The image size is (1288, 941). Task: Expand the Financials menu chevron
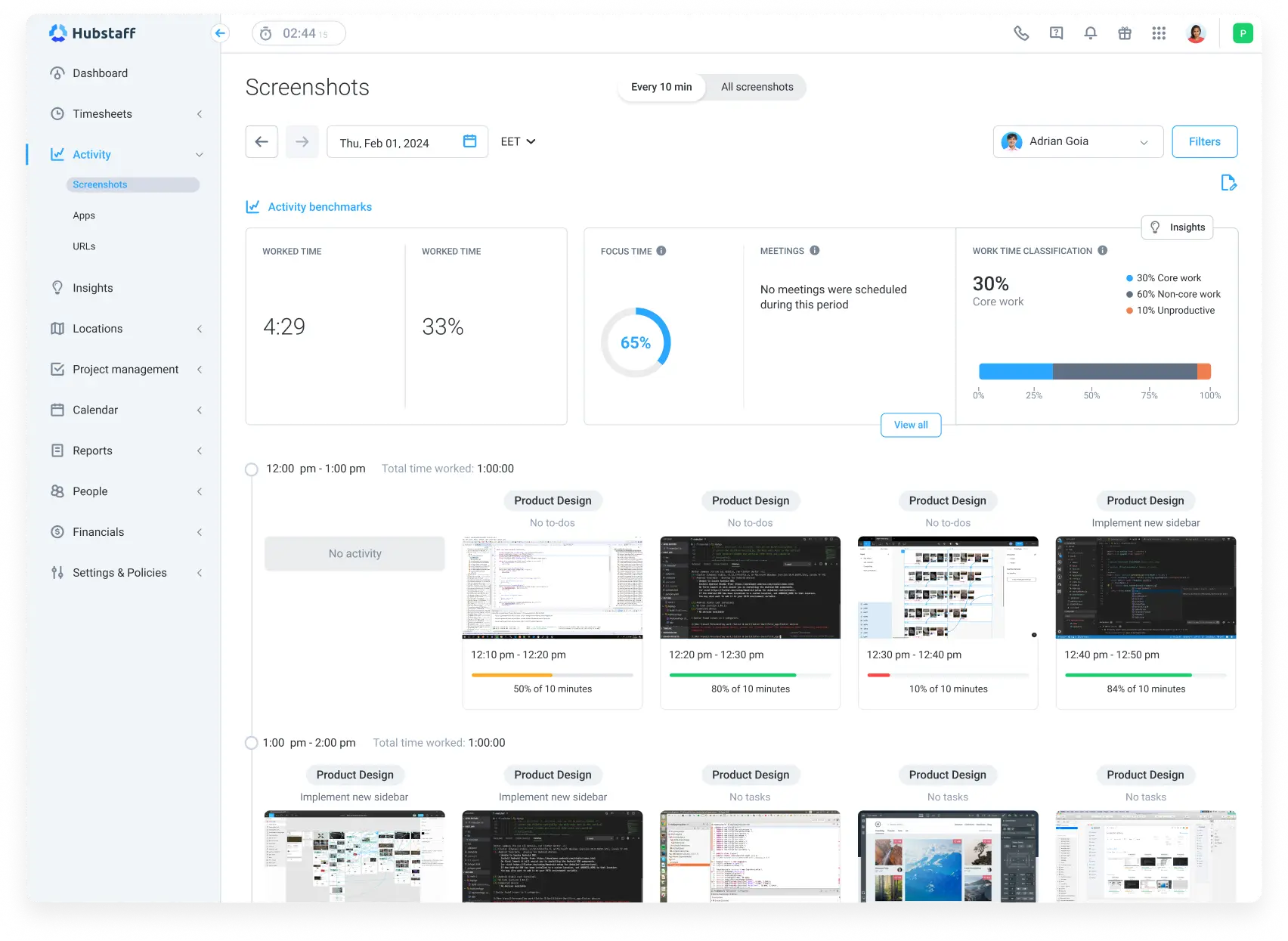tap(200, 532)
